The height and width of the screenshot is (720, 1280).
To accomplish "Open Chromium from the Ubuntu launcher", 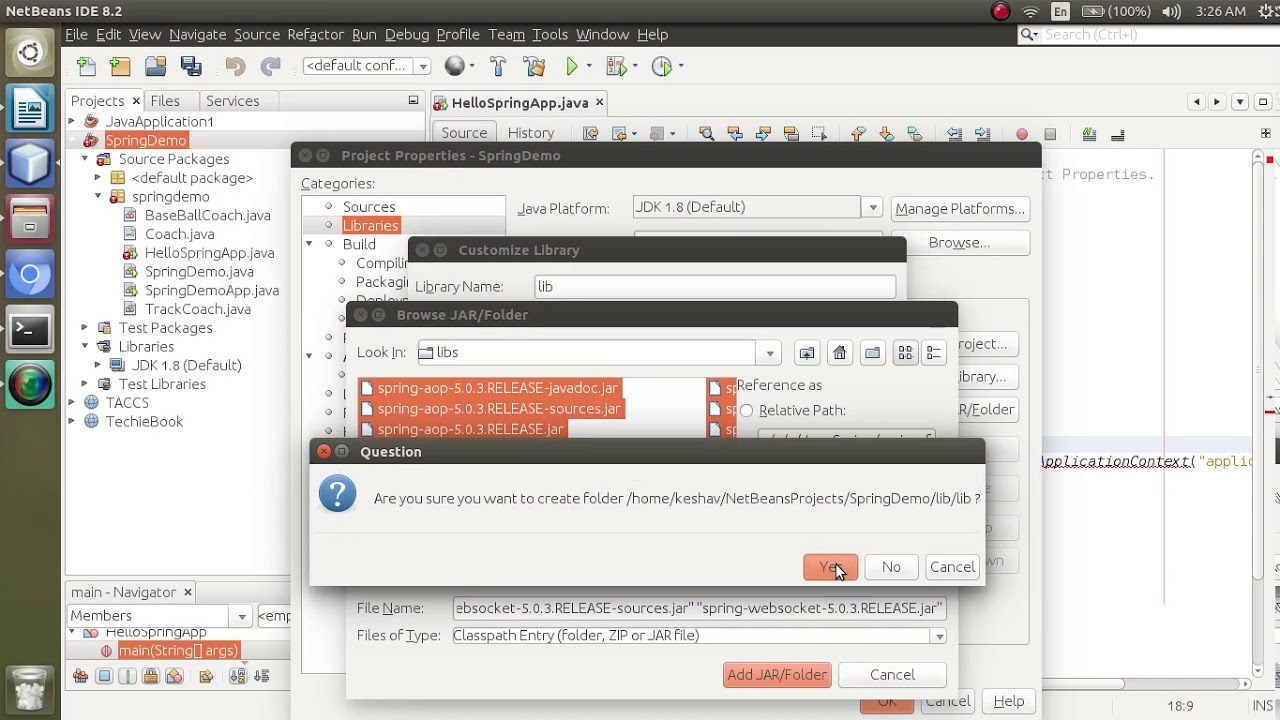I will click(x=29, y=275).
